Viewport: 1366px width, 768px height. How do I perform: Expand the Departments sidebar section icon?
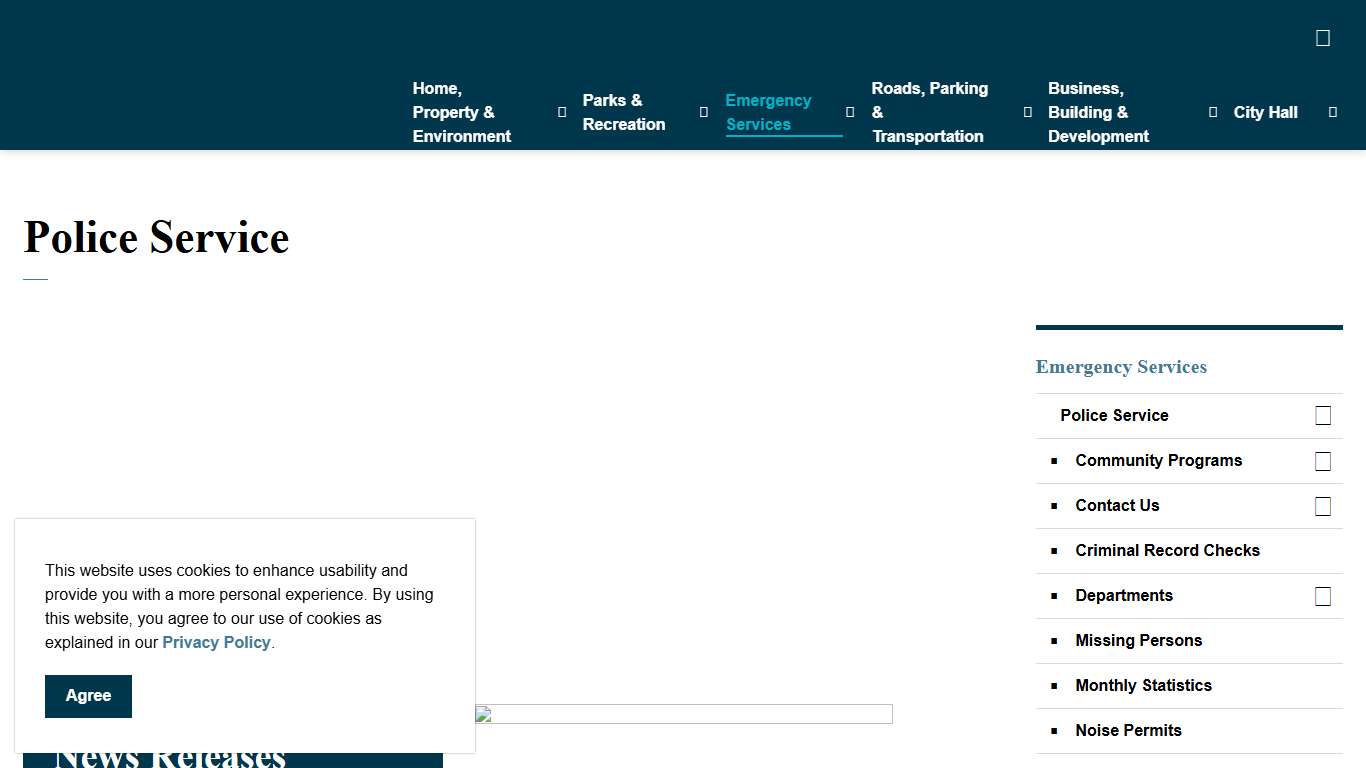point(1322,596)
